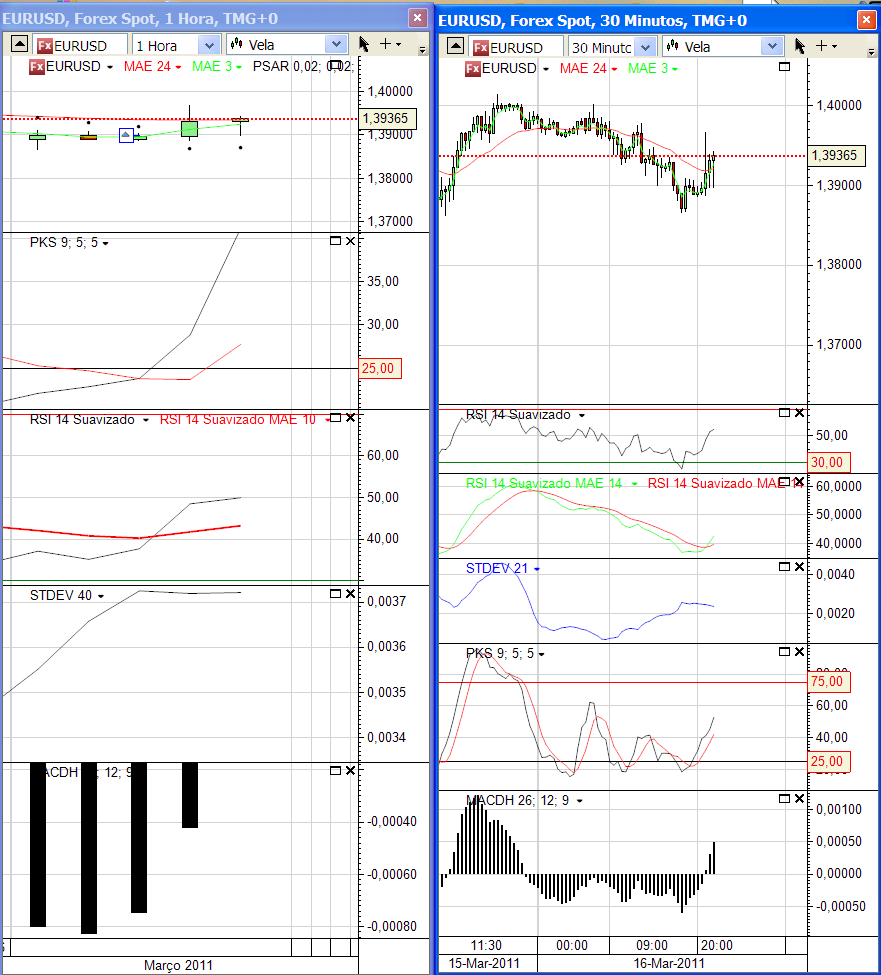Click the 30,00 level label in the RSI panel
881x975 pixels.
click(828, 462)
